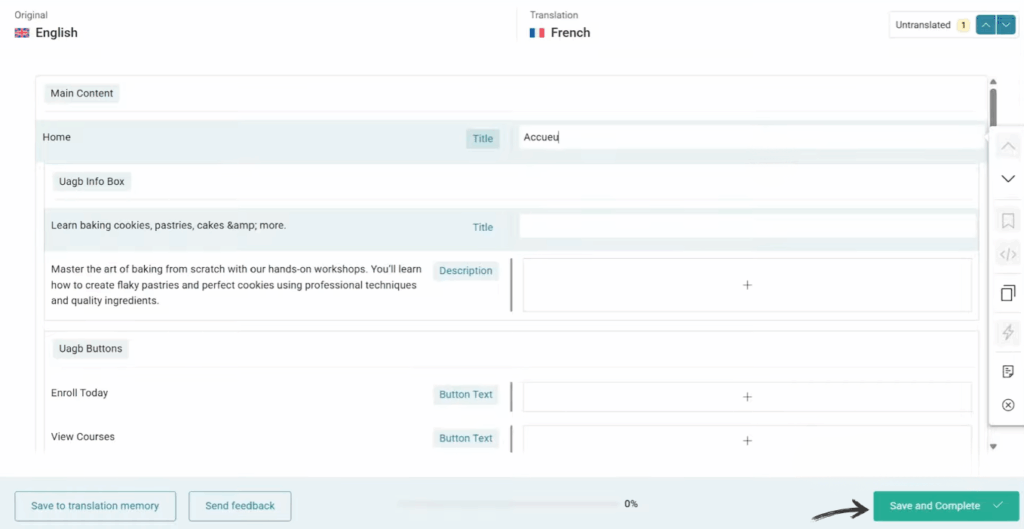Click the copy original text icon
1024x529 pixels.
(1007, 293)
